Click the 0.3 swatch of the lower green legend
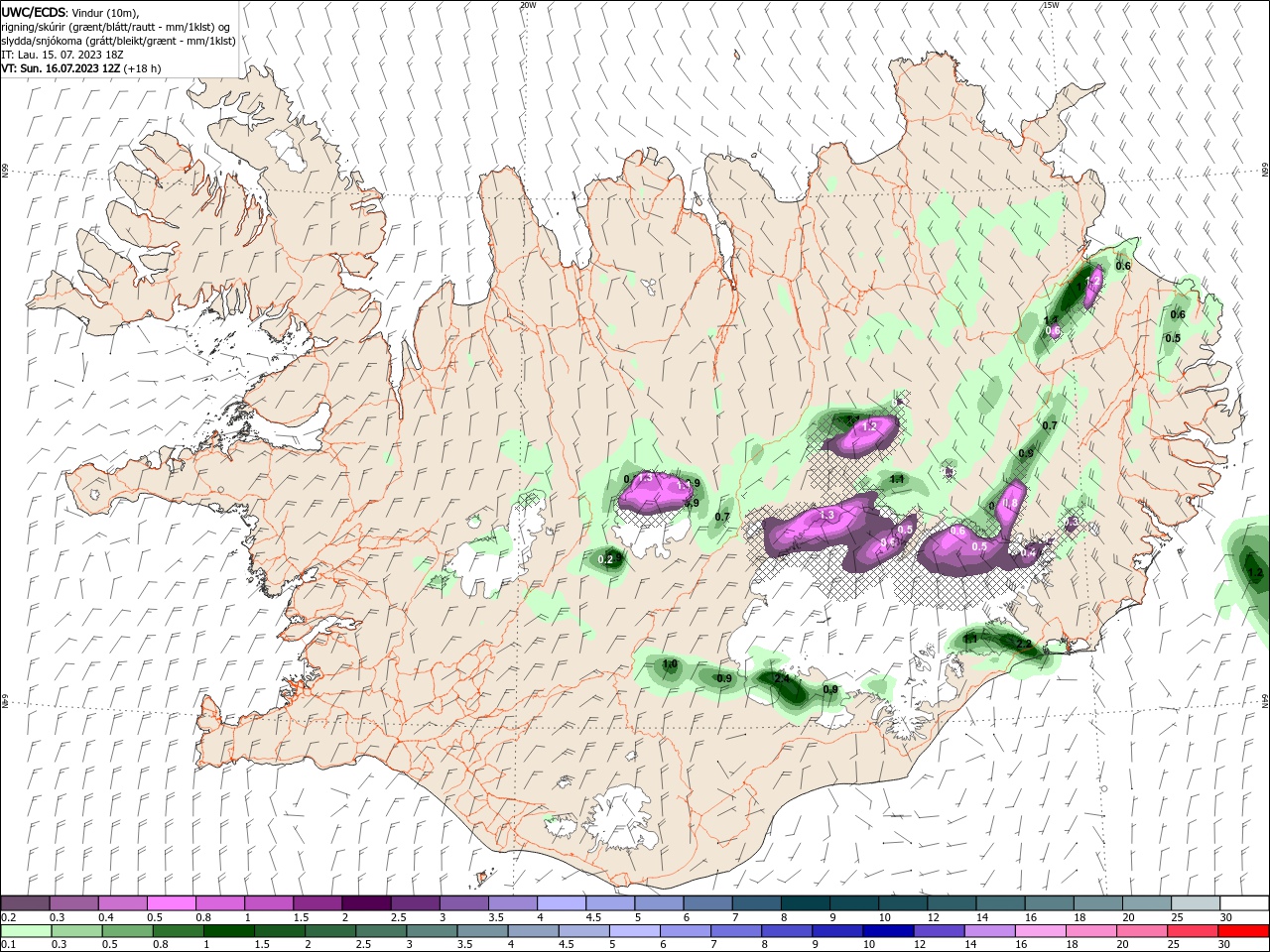Image resolution: width=1270 pixels, height=952 pixels. [x=75, y=931]
